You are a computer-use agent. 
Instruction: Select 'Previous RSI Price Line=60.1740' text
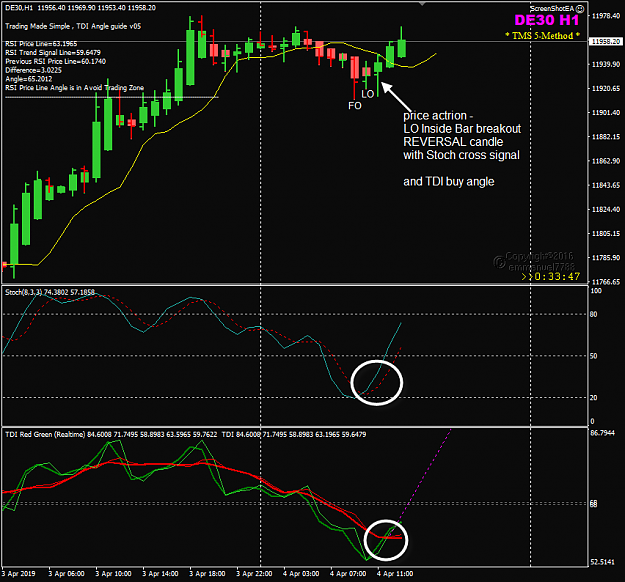coord(55,61)
